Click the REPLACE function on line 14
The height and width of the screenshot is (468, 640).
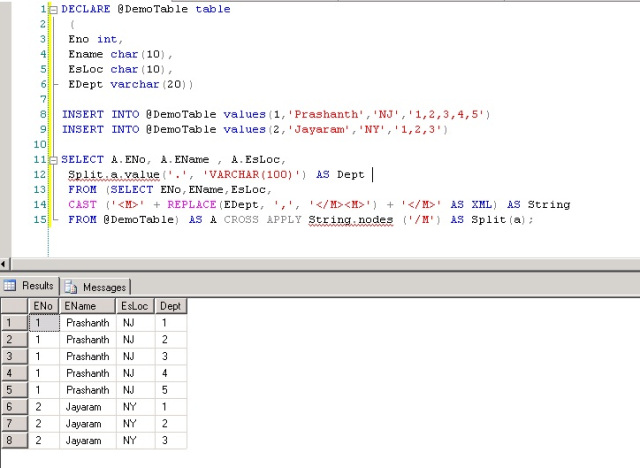tap(191, 204)
